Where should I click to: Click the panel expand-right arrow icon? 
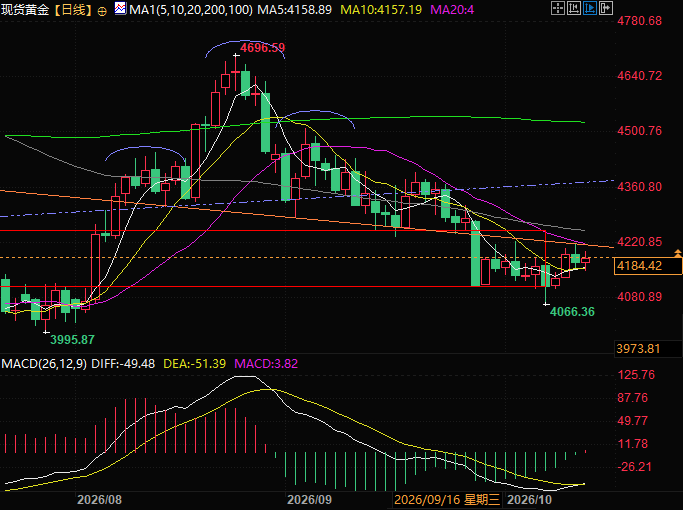click(x=606, y=8)
